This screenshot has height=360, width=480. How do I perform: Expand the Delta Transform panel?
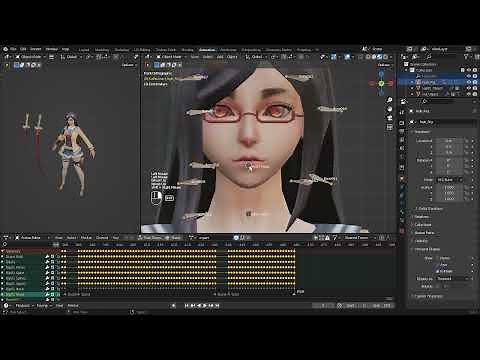[431, 209]
